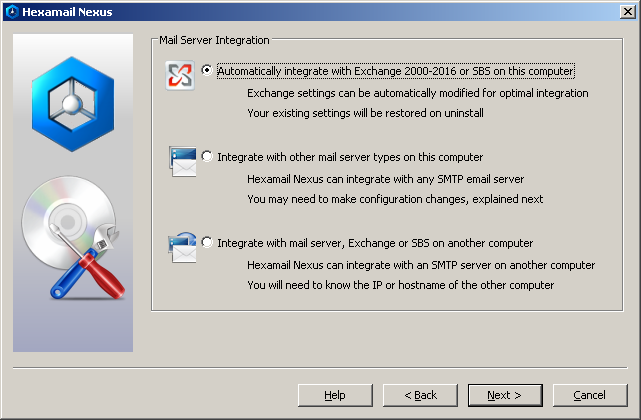Go back with the '< Back' button
The width and height of the screenshot is (641, 420).
420,395
